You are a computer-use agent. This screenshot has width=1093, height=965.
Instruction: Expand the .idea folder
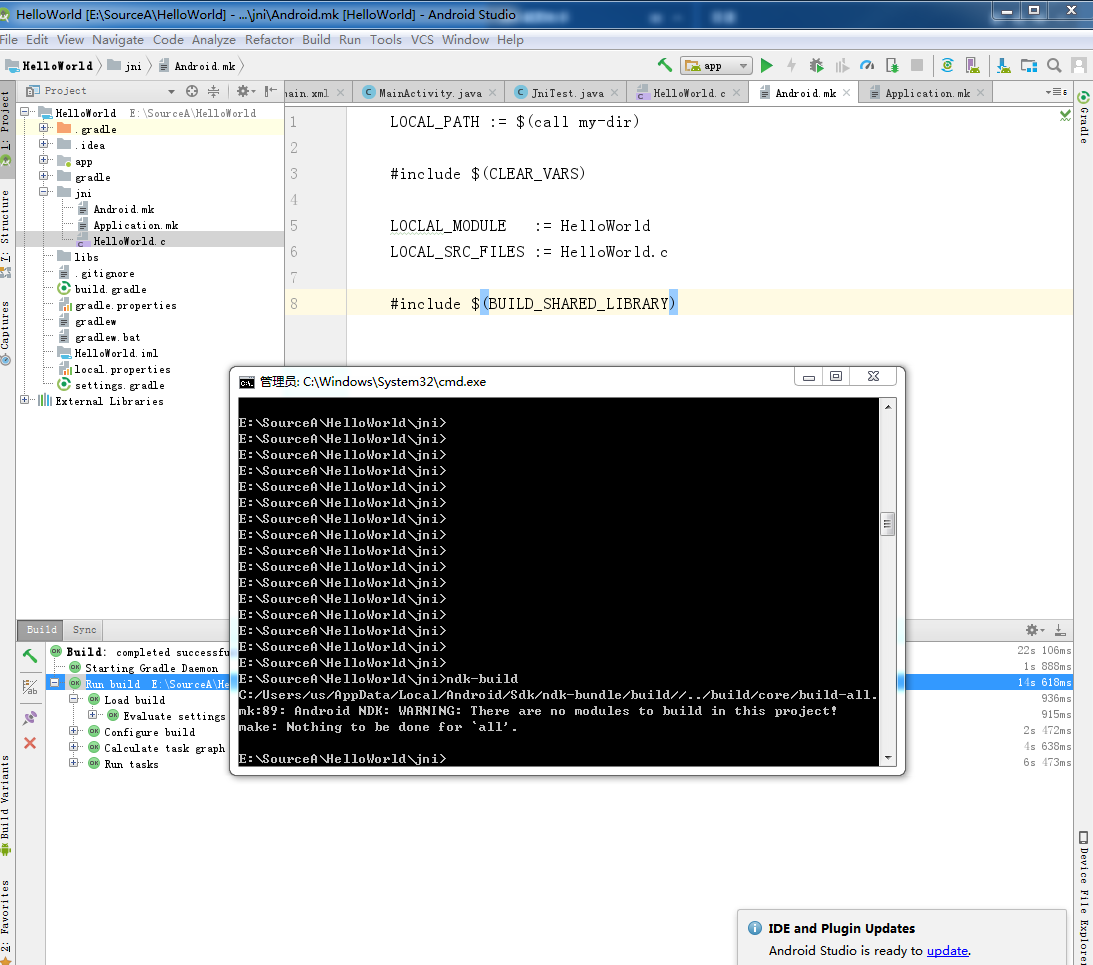[43, 144]
